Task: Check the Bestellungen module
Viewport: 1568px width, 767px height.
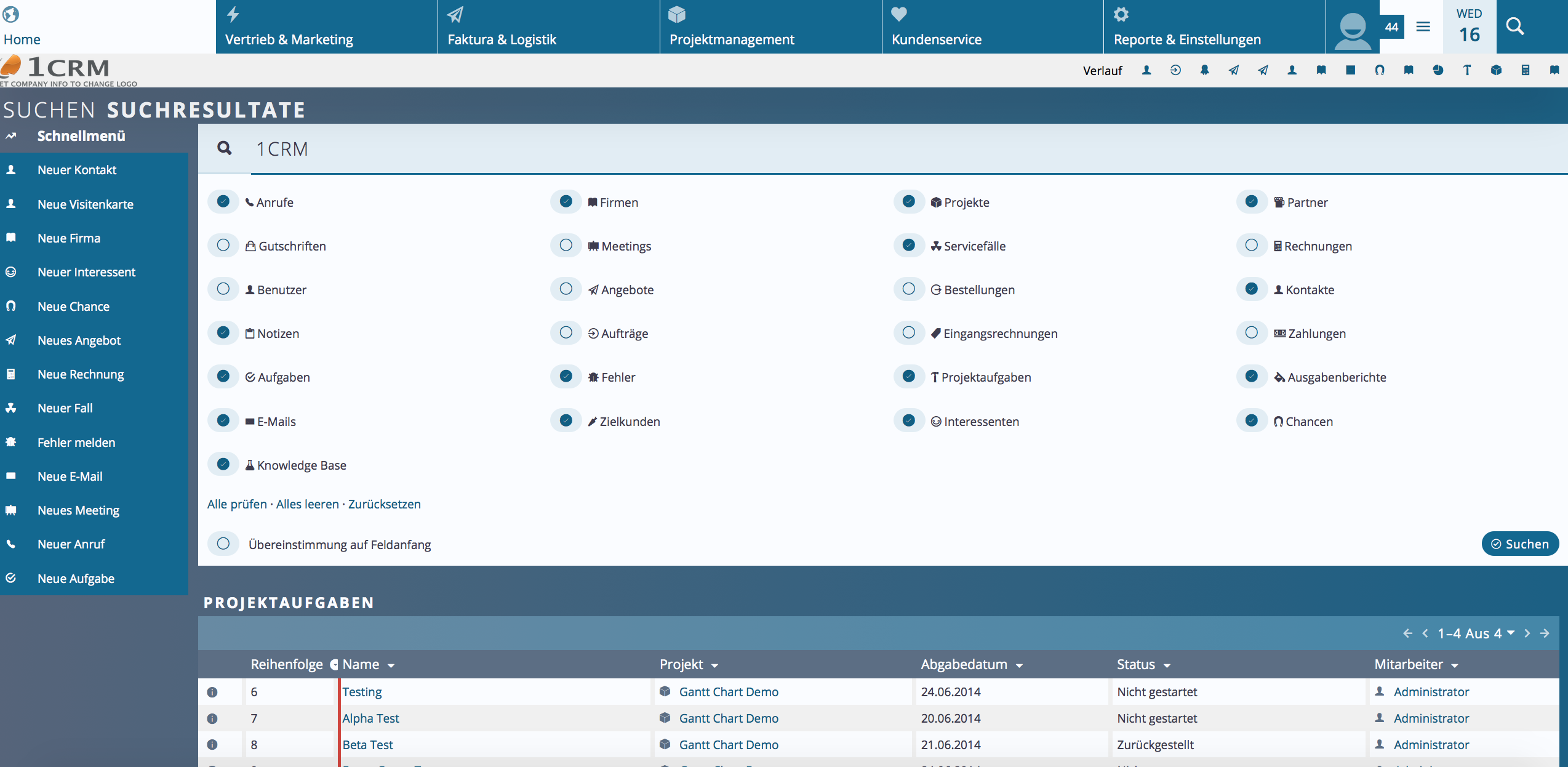Action: (x=909, y=289)
